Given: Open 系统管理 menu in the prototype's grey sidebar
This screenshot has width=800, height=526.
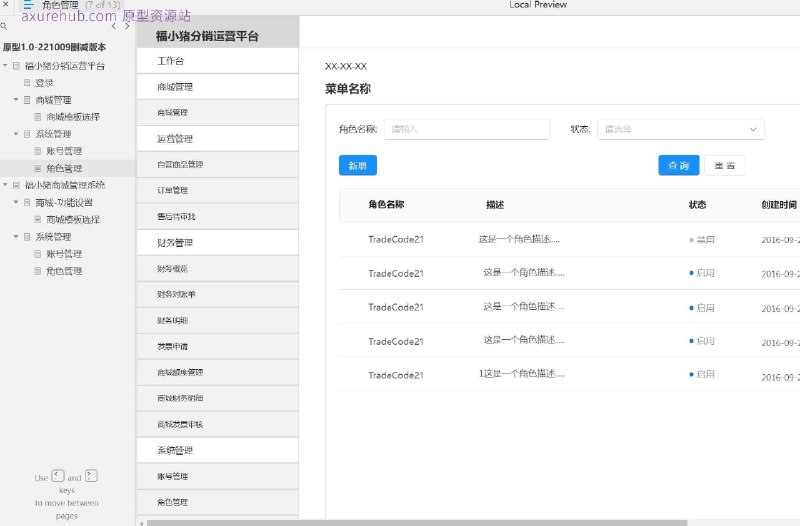Looking at the screenshot, I should click(x=218, y=450).
